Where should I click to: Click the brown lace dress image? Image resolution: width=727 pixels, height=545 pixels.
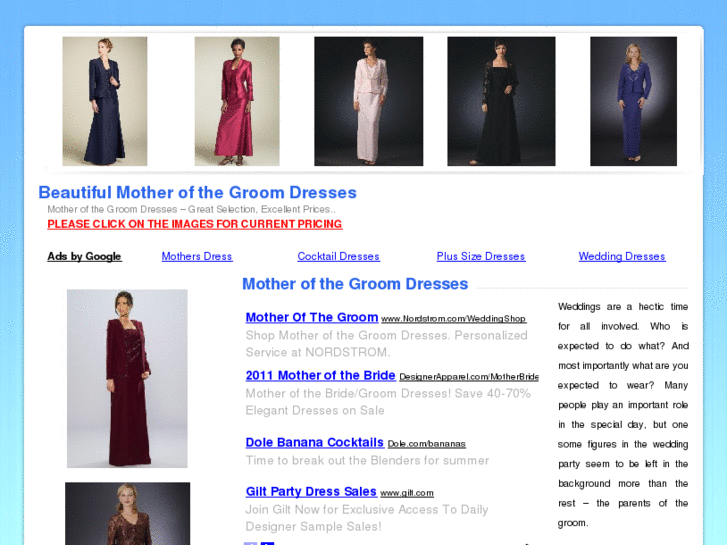(128, 513)
